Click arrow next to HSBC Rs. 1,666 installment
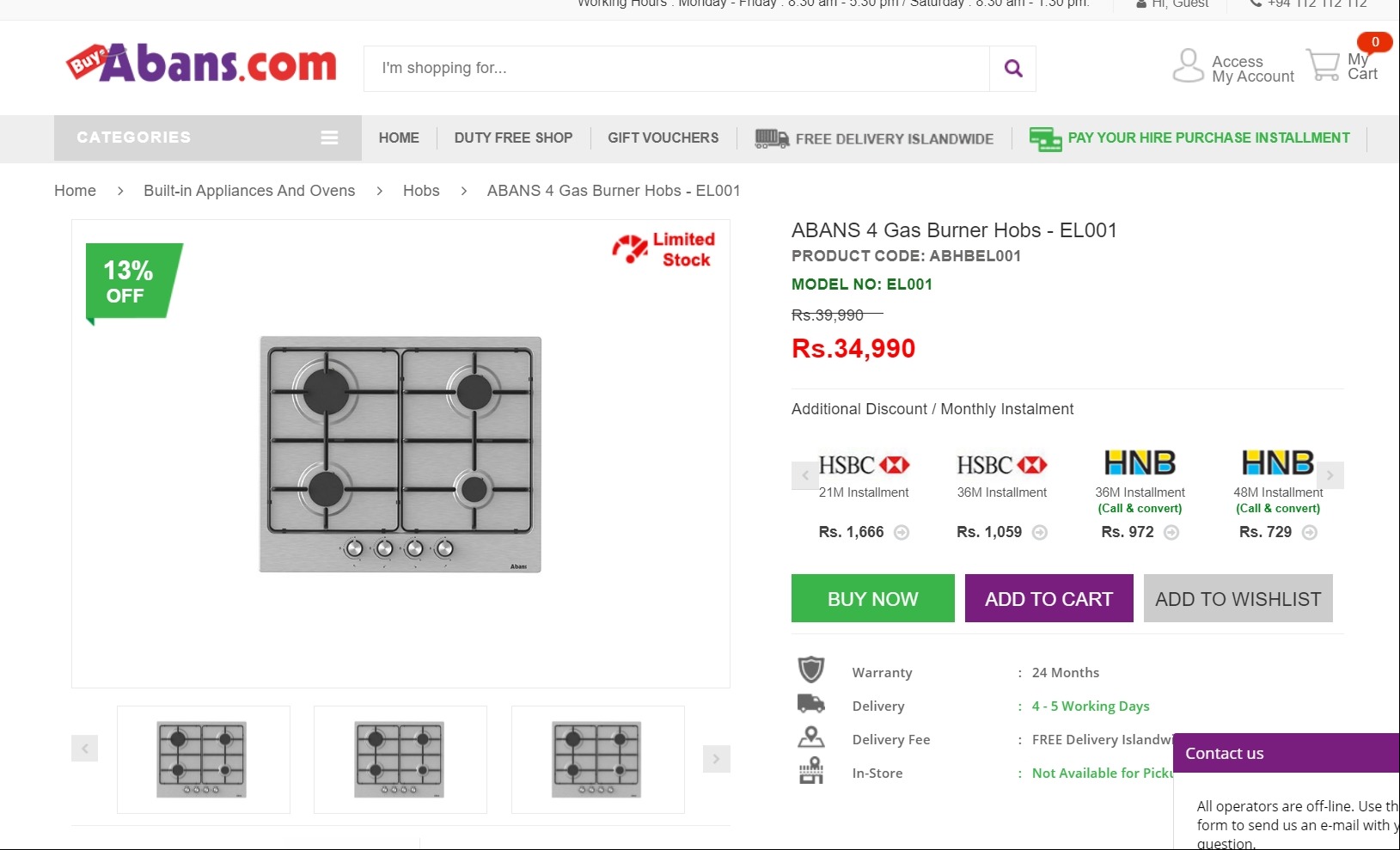1400x850 pixels. pos(902,532)
